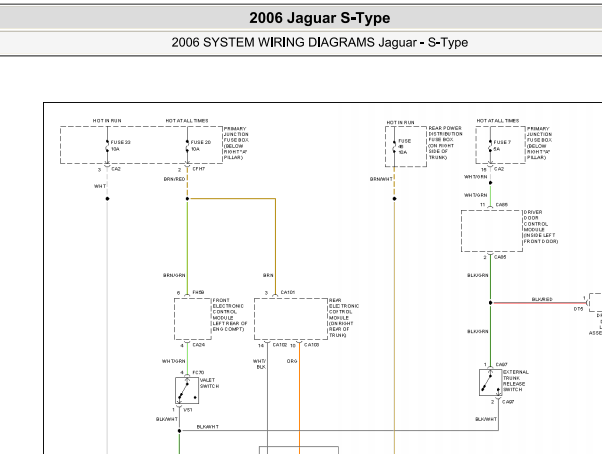602x454 pixels.
Task: Click the 'BRN/WHT' wire label
Action: pyautogui.click(x=381, y=179)
